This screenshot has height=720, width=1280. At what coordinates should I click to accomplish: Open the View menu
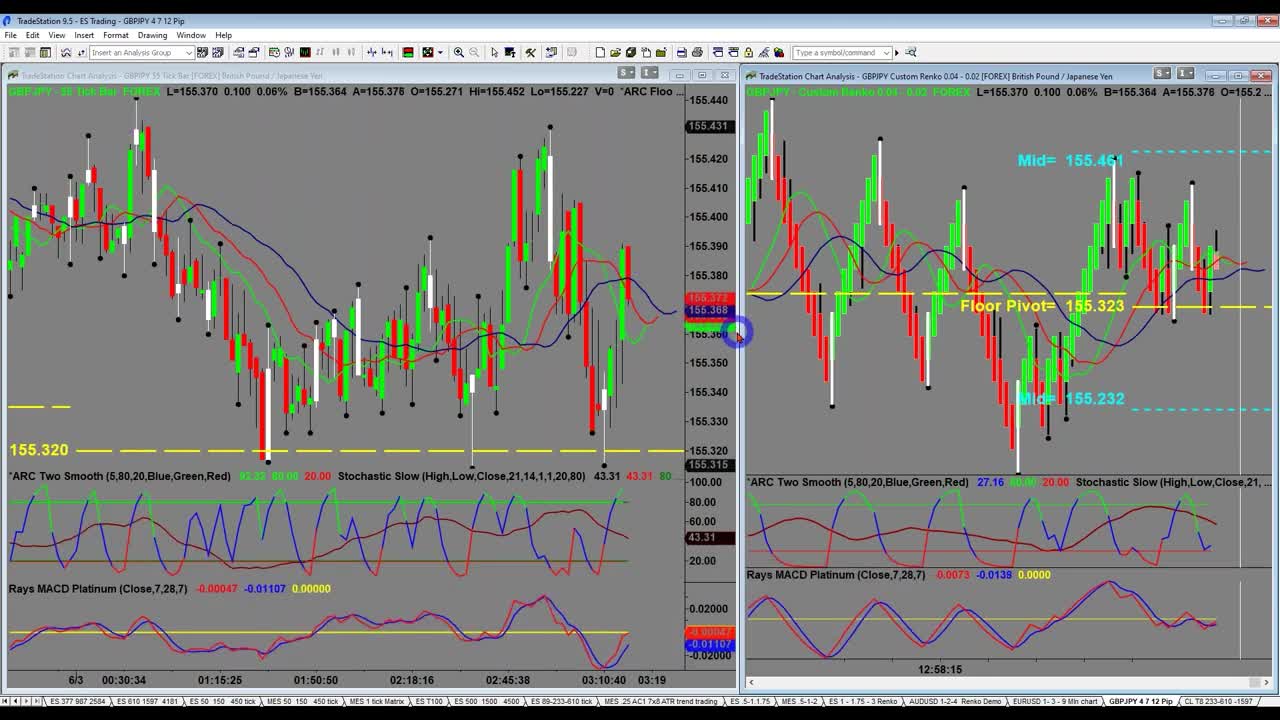click(x=57, y=35)
